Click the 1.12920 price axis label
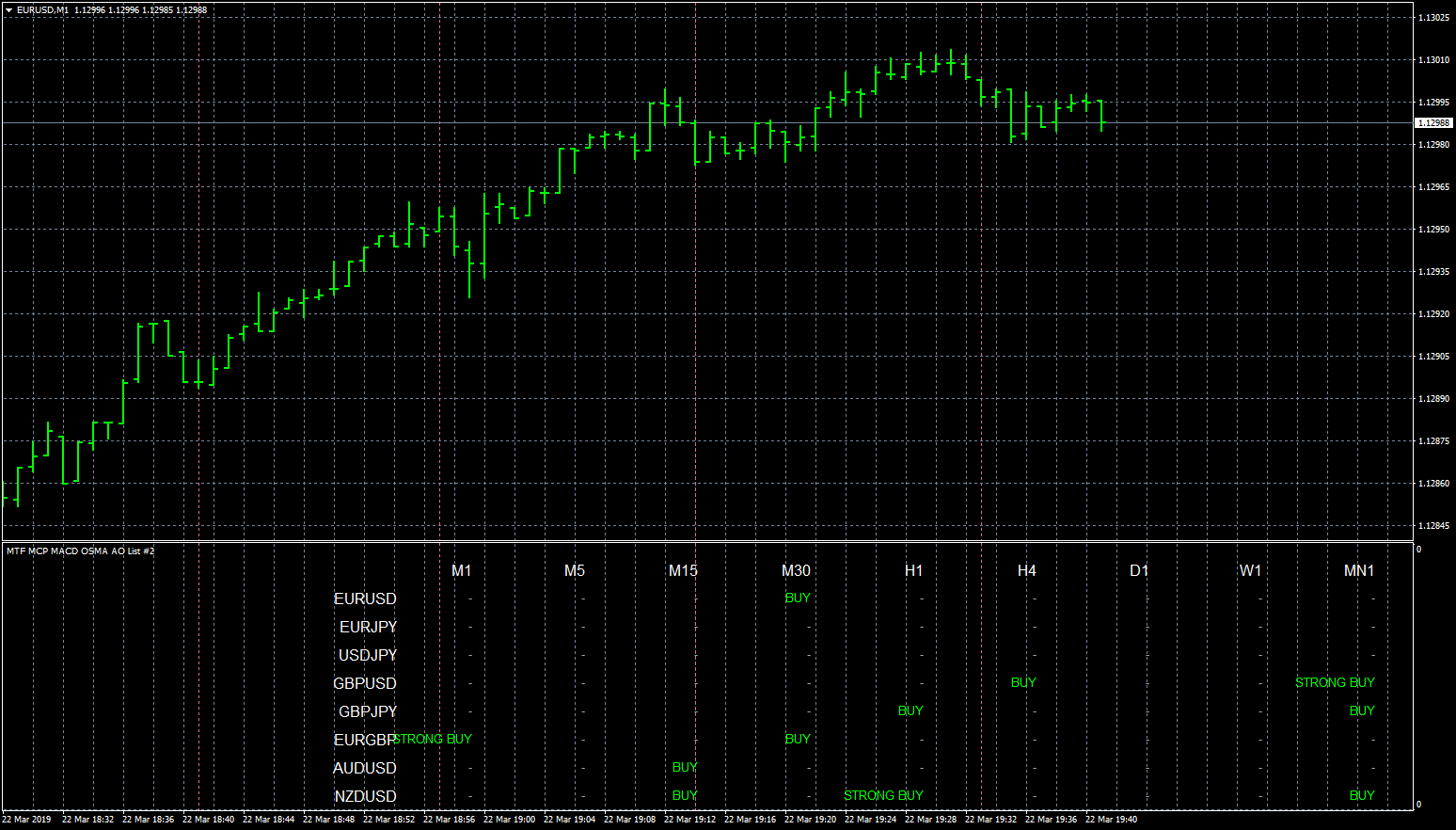The image size is (1456, 830). tap(1433, 314)
